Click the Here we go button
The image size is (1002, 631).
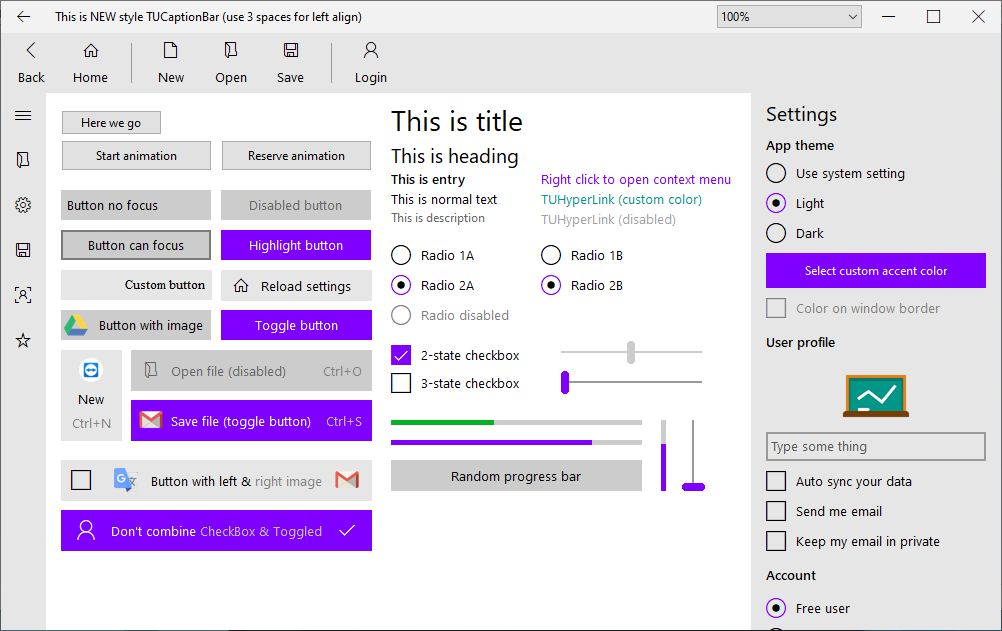click(x=111, y=123)
